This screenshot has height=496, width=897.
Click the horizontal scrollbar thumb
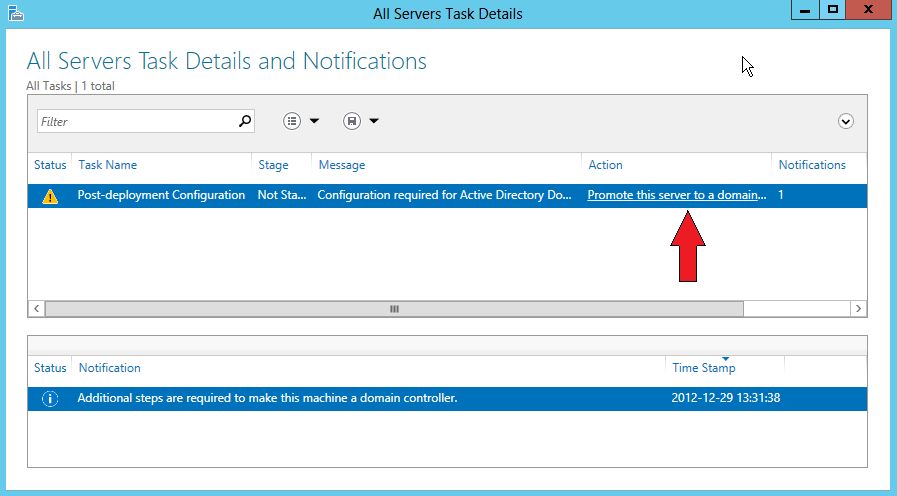point(394,309)
